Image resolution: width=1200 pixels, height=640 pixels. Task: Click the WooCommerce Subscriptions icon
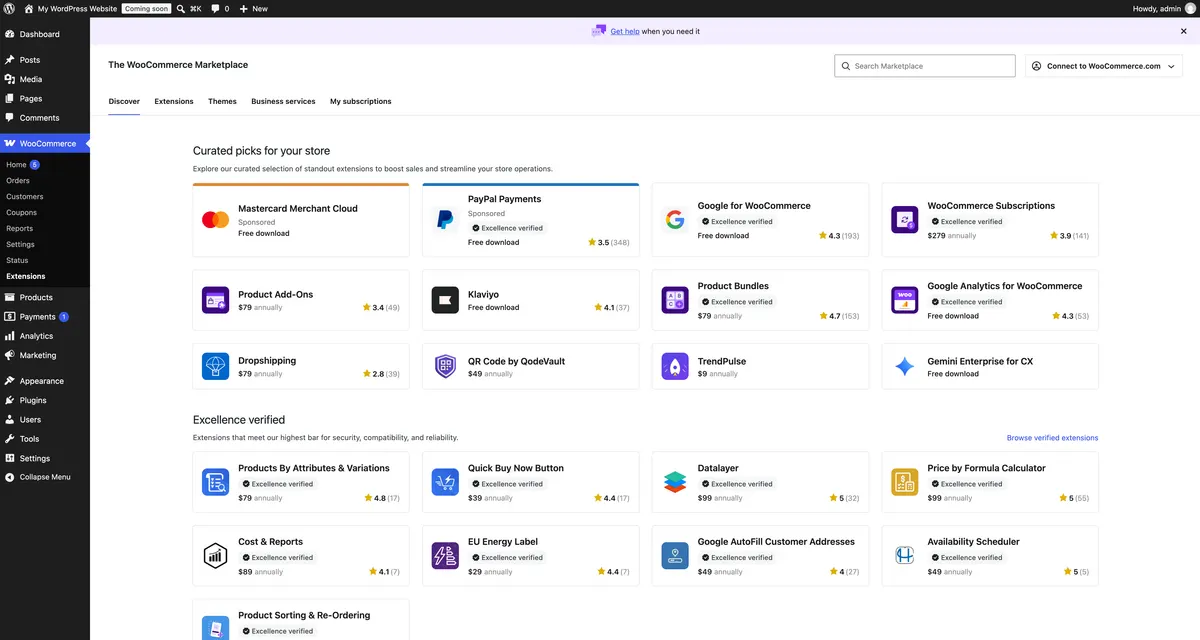(905, 220)
